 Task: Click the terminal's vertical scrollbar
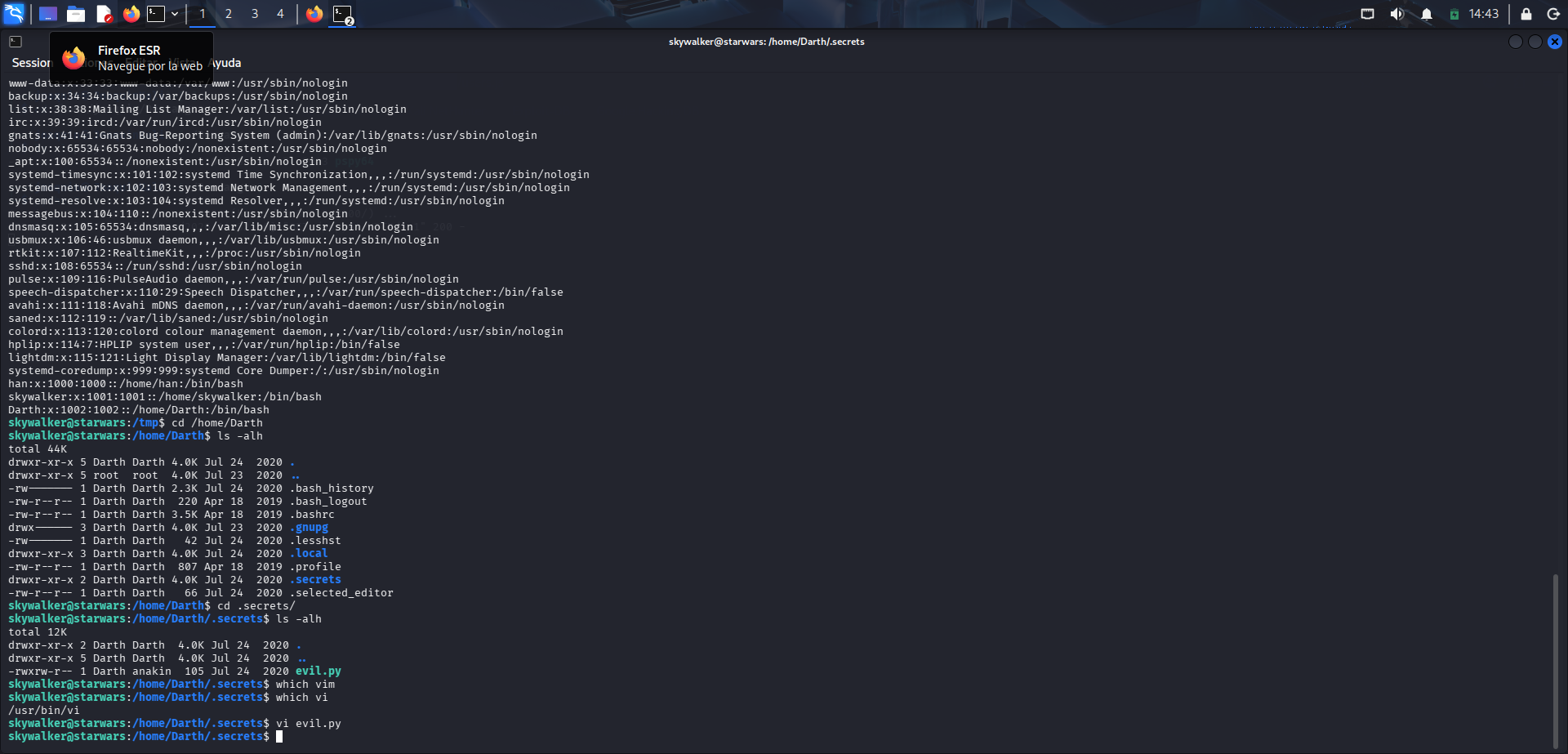point(1555,654)
